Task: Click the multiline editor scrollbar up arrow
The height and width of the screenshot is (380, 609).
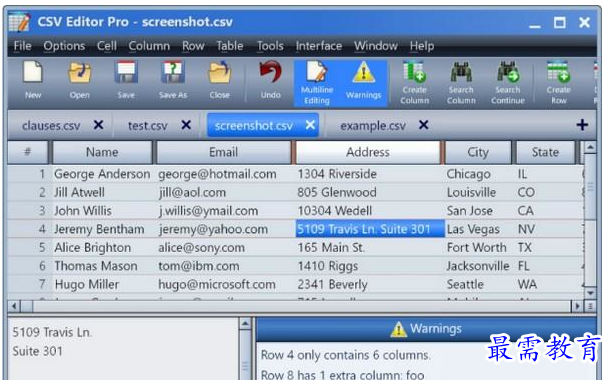Action: click(x=245, y=324)
